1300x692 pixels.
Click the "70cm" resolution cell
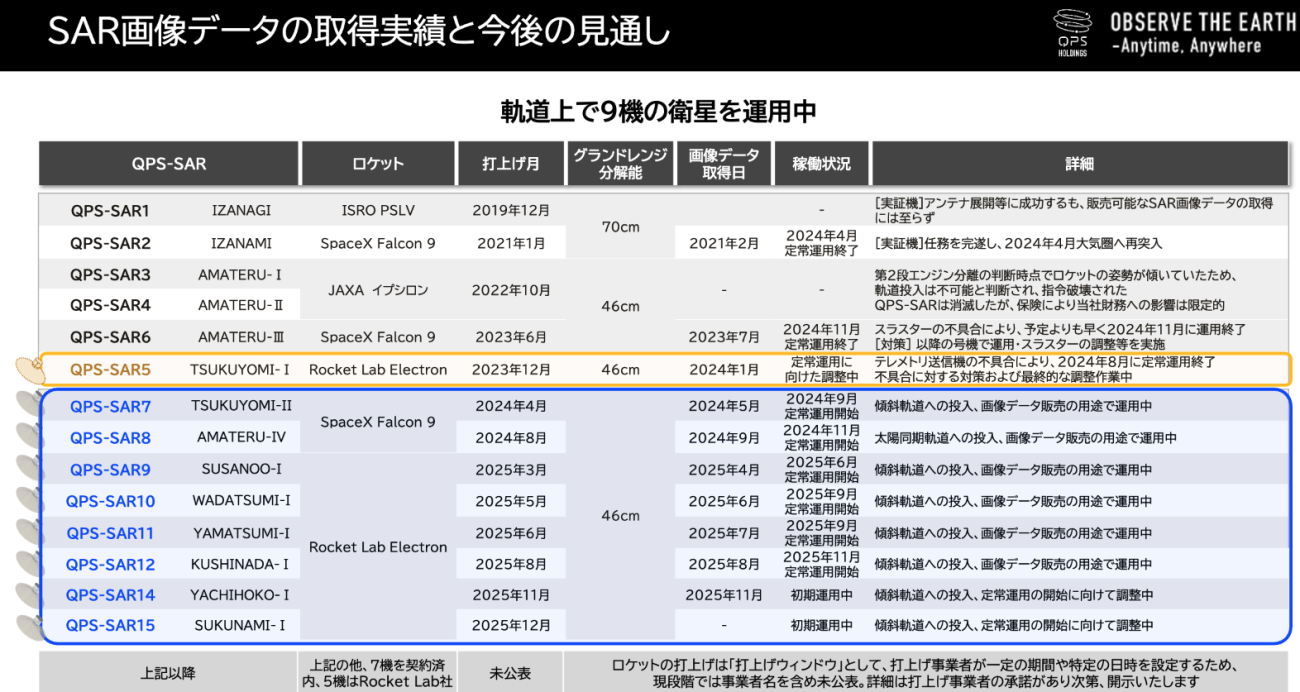pos(620,227)
